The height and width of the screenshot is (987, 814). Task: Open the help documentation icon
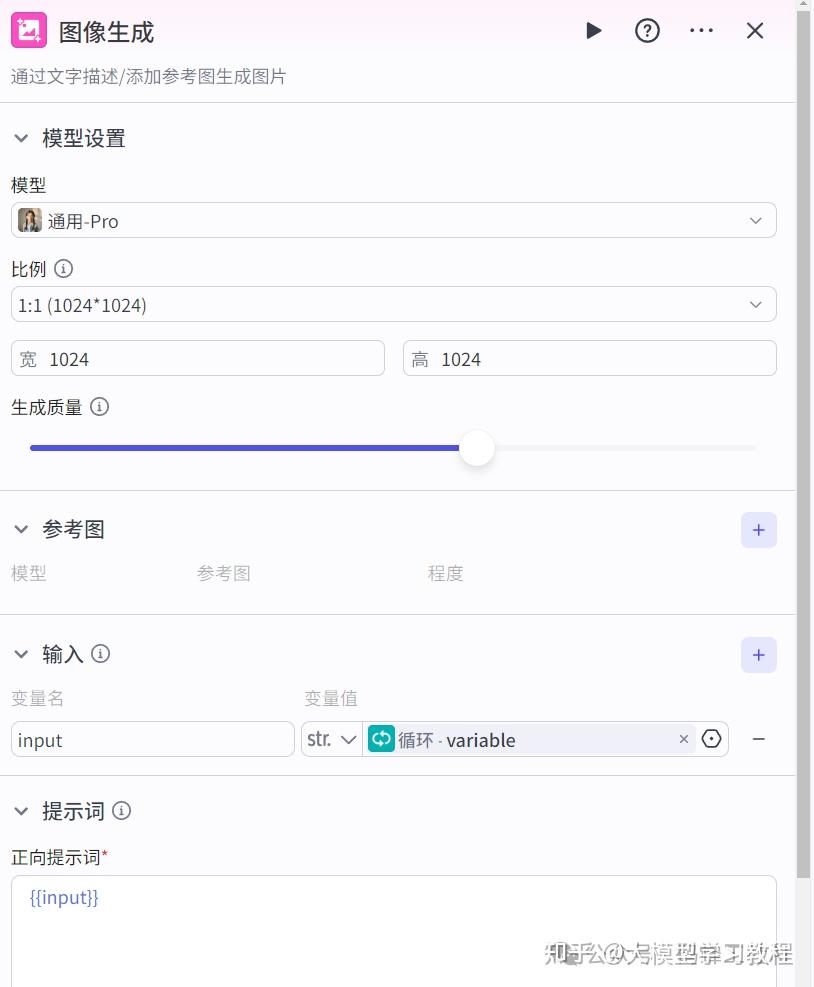(x=647, y=30)
